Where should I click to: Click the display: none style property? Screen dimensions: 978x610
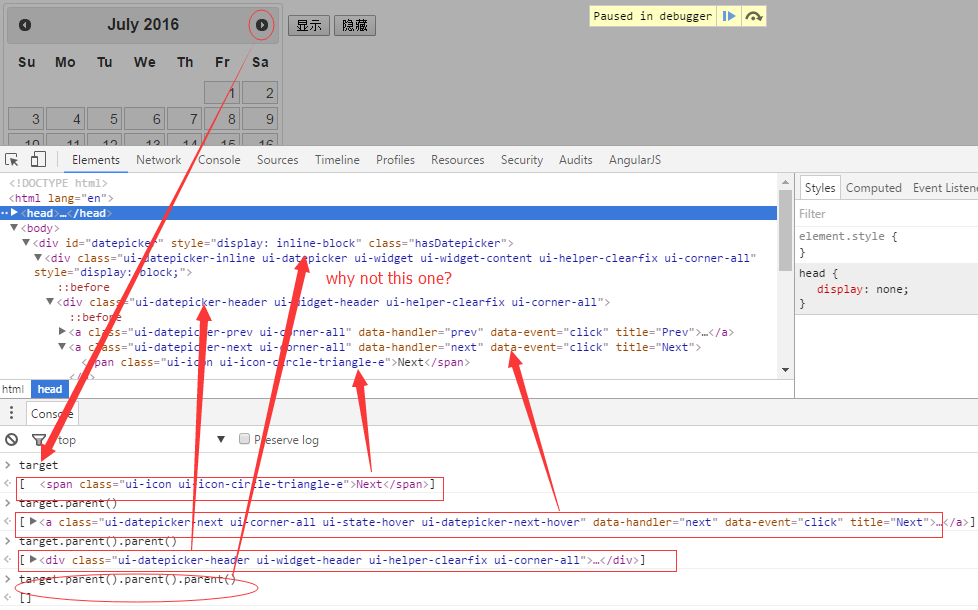(x=863, y=289)
